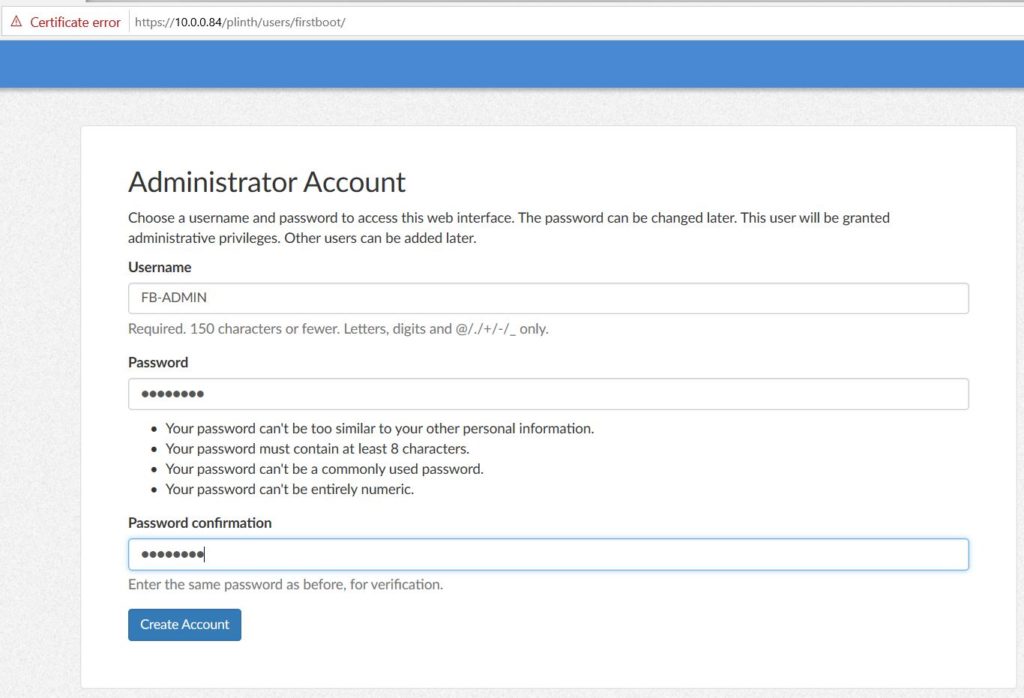
Task: Click the 'at least 8 characters' rule
Action: tap(317, 449)
